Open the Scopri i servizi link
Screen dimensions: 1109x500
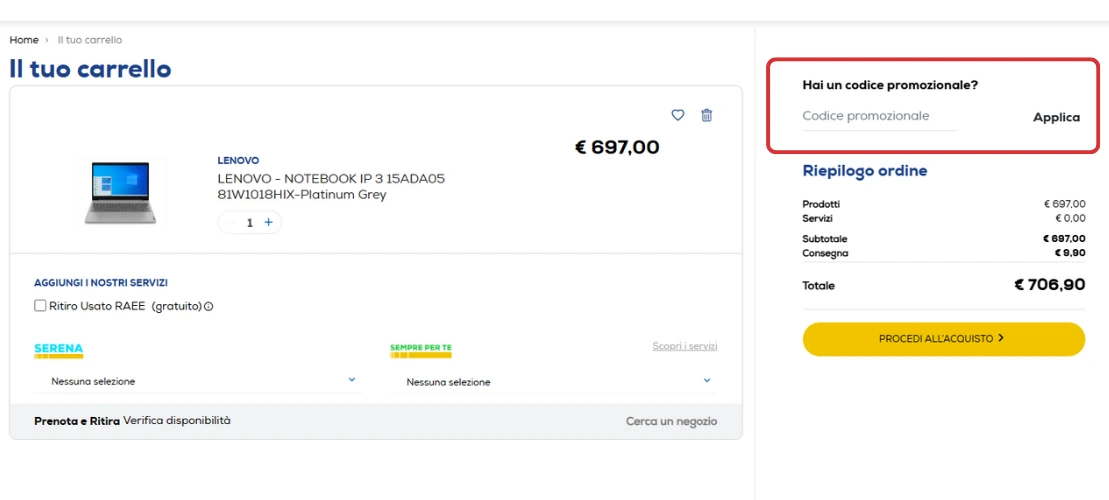tap(685, 347)
